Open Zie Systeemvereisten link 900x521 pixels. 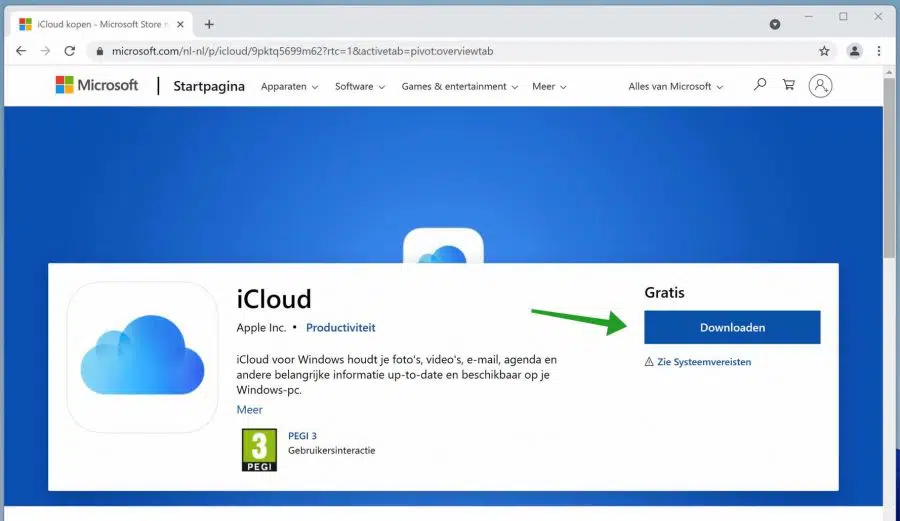[x=704, y=362]
